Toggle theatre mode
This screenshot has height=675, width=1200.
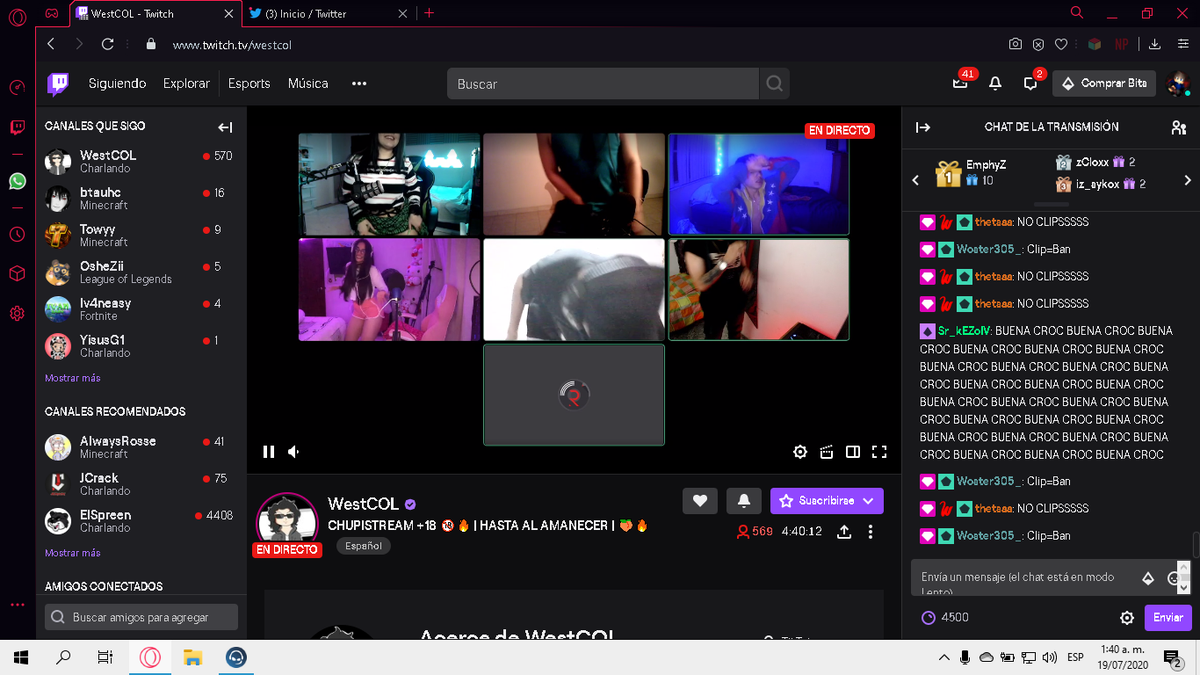[x=853, y=452]
